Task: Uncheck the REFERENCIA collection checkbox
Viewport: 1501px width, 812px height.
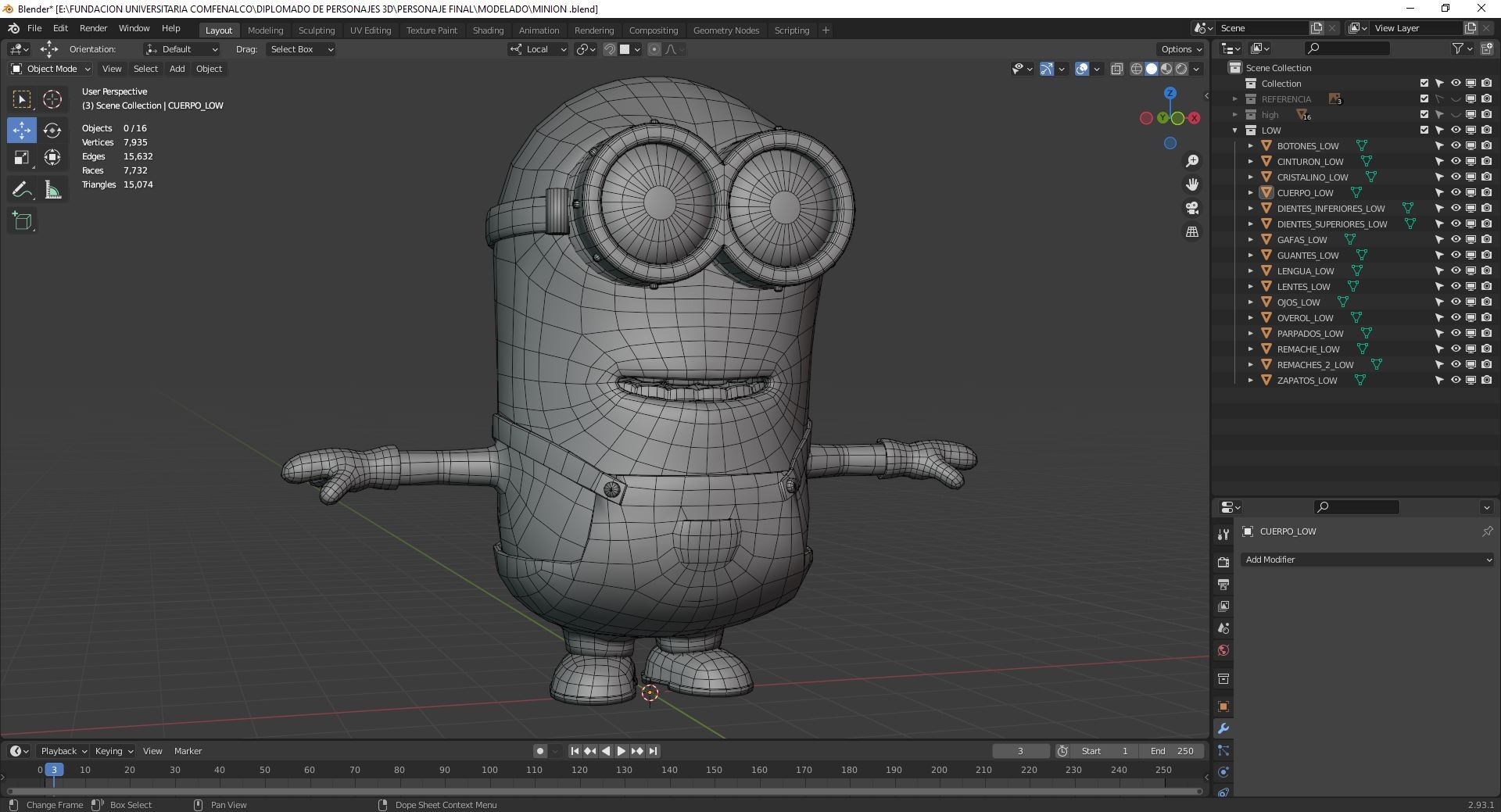Action: pos(1423,99)
